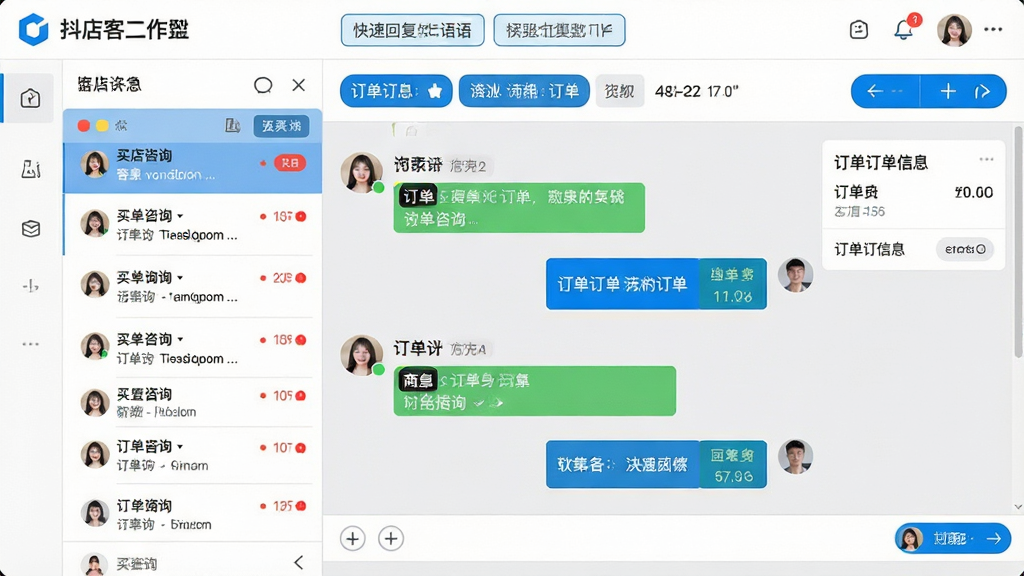Open notifications bell icon
The height and width of the screenshot is (576, 1024).
coord(904,29)
